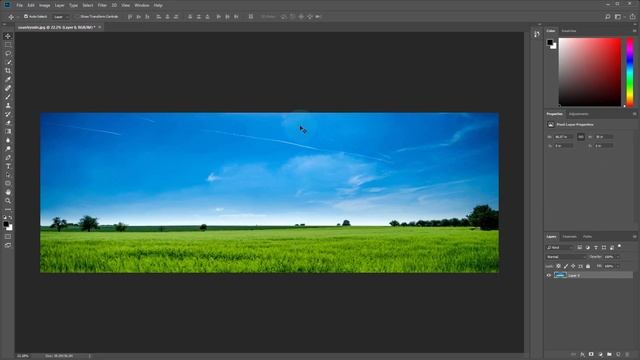Select the Pen tool
Viewport: 640px width, 360px height.
point(8,158)
